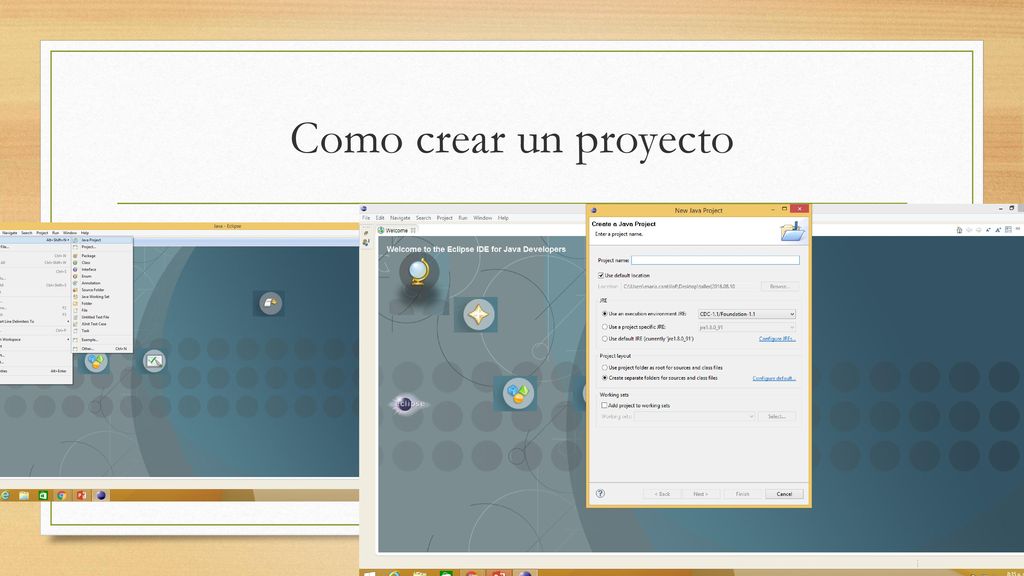Open PowerPoint from the left taskbar

pos(82,496)
